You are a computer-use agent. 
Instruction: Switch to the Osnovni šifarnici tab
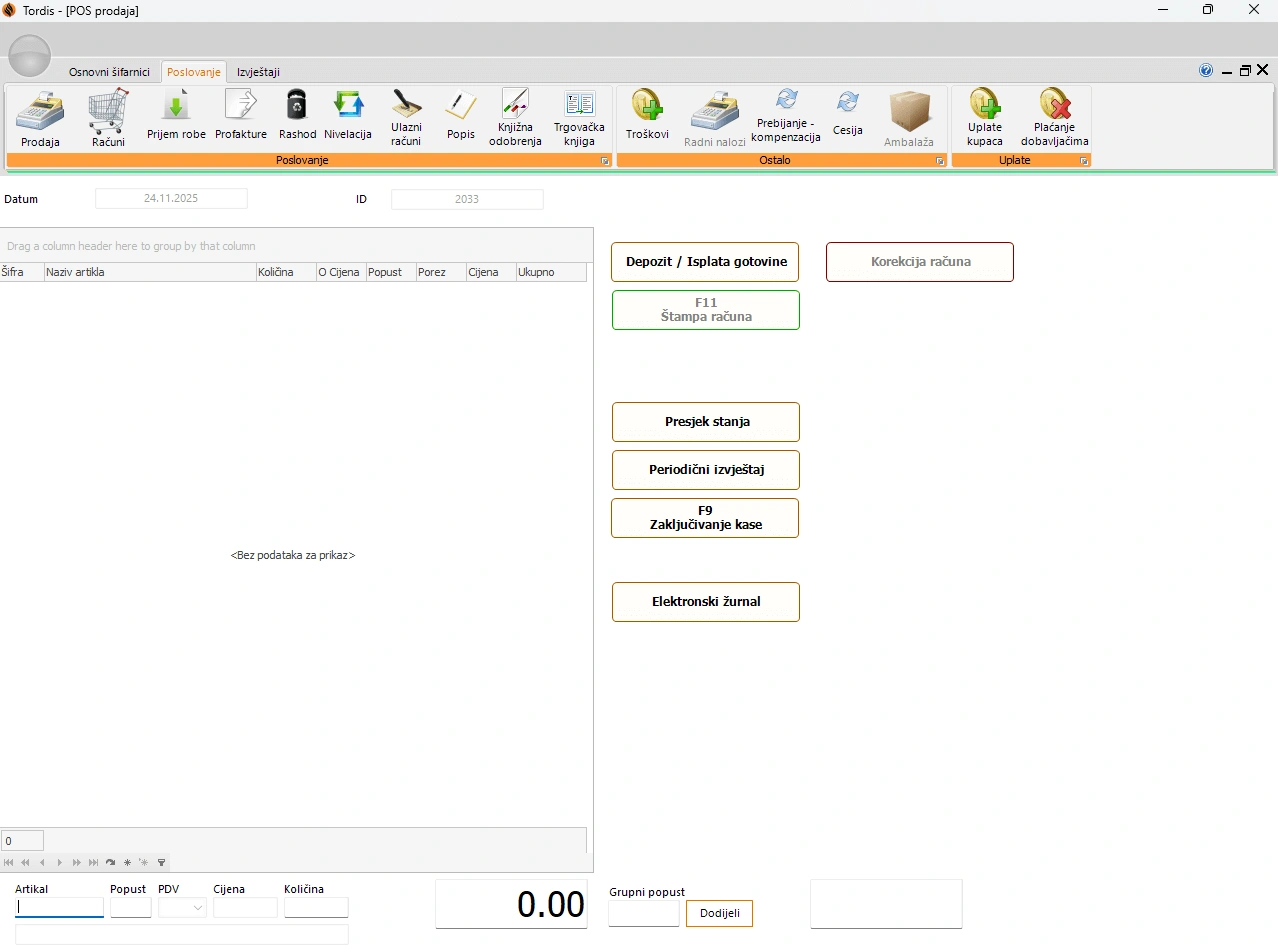(109, 72)
